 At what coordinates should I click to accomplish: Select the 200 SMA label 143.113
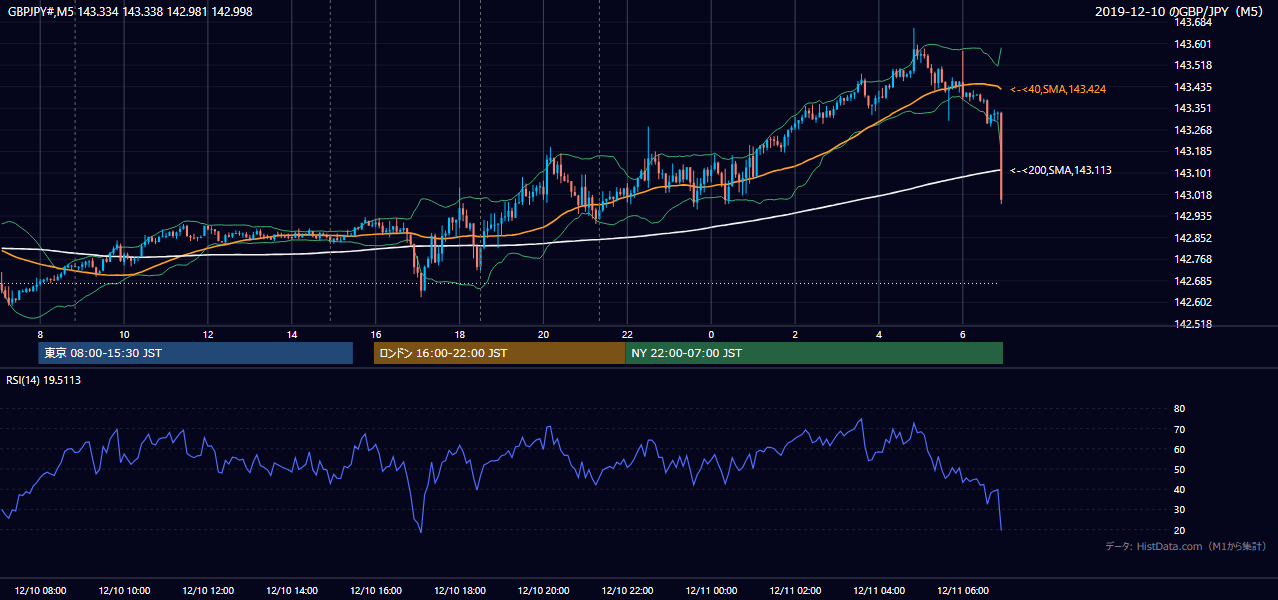[x=1060, y=170]
